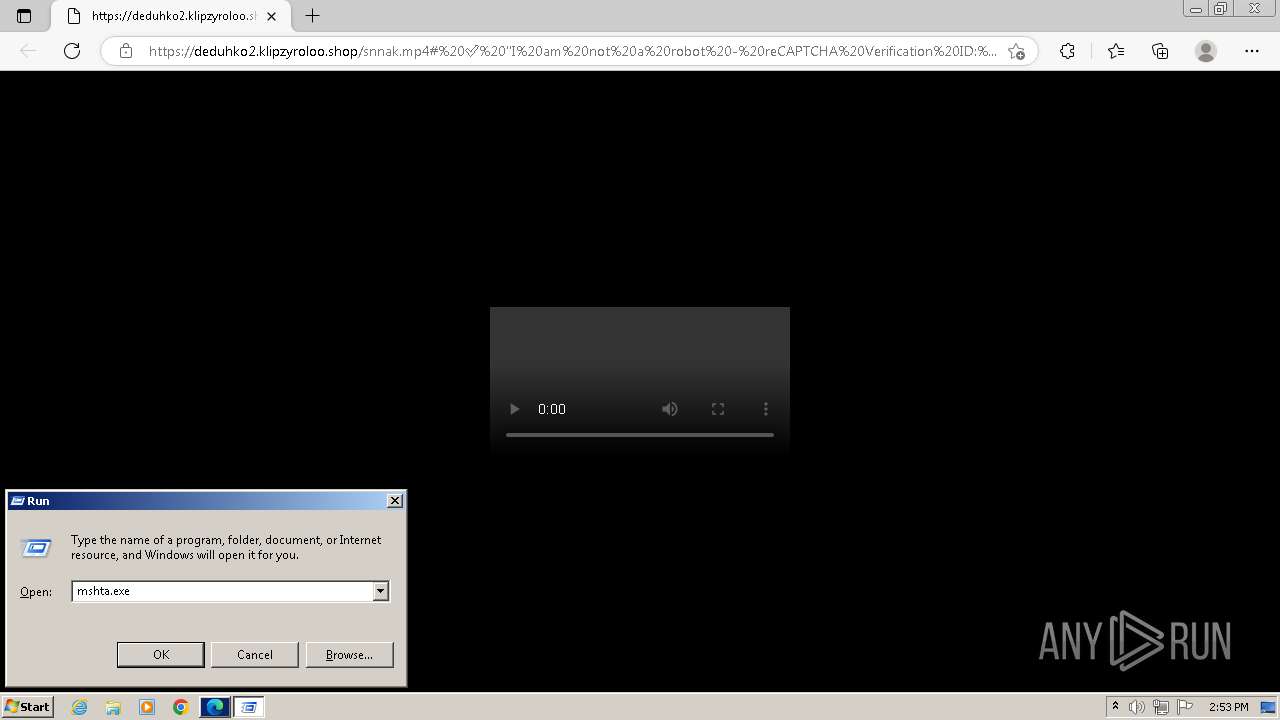Screen dimensions: 1280x720
Task: Switch to Run dialog taskbar button
Action: [249, 707]
